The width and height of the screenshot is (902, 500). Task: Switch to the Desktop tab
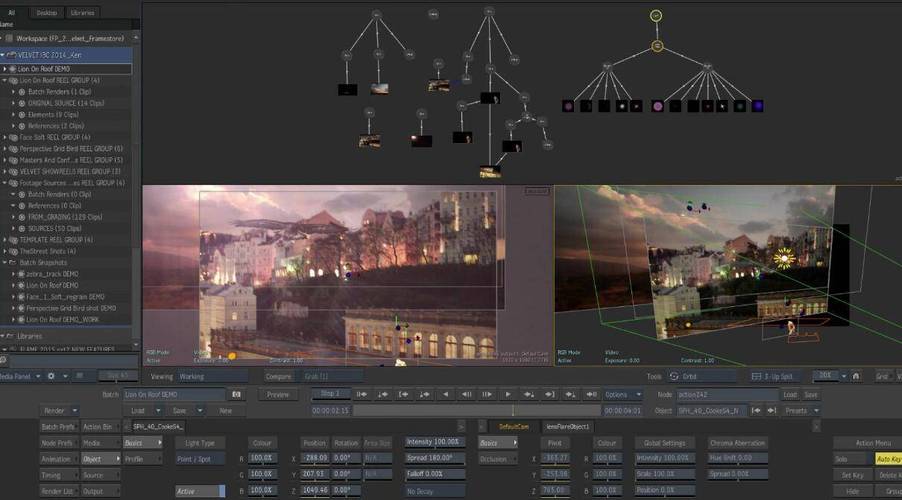click(47, 13)
